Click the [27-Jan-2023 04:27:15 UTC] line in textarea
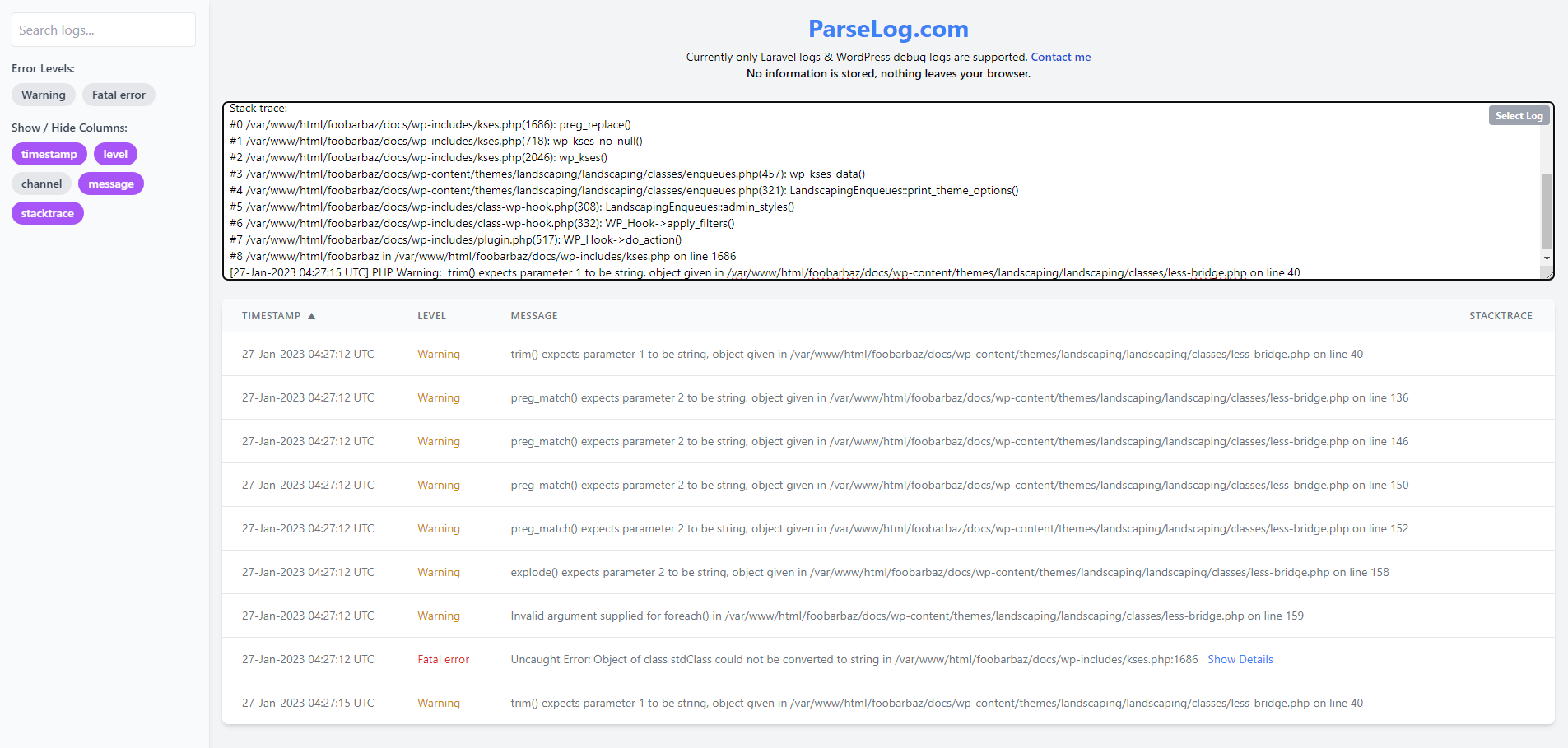1568x748 pixels. (765, 272)
